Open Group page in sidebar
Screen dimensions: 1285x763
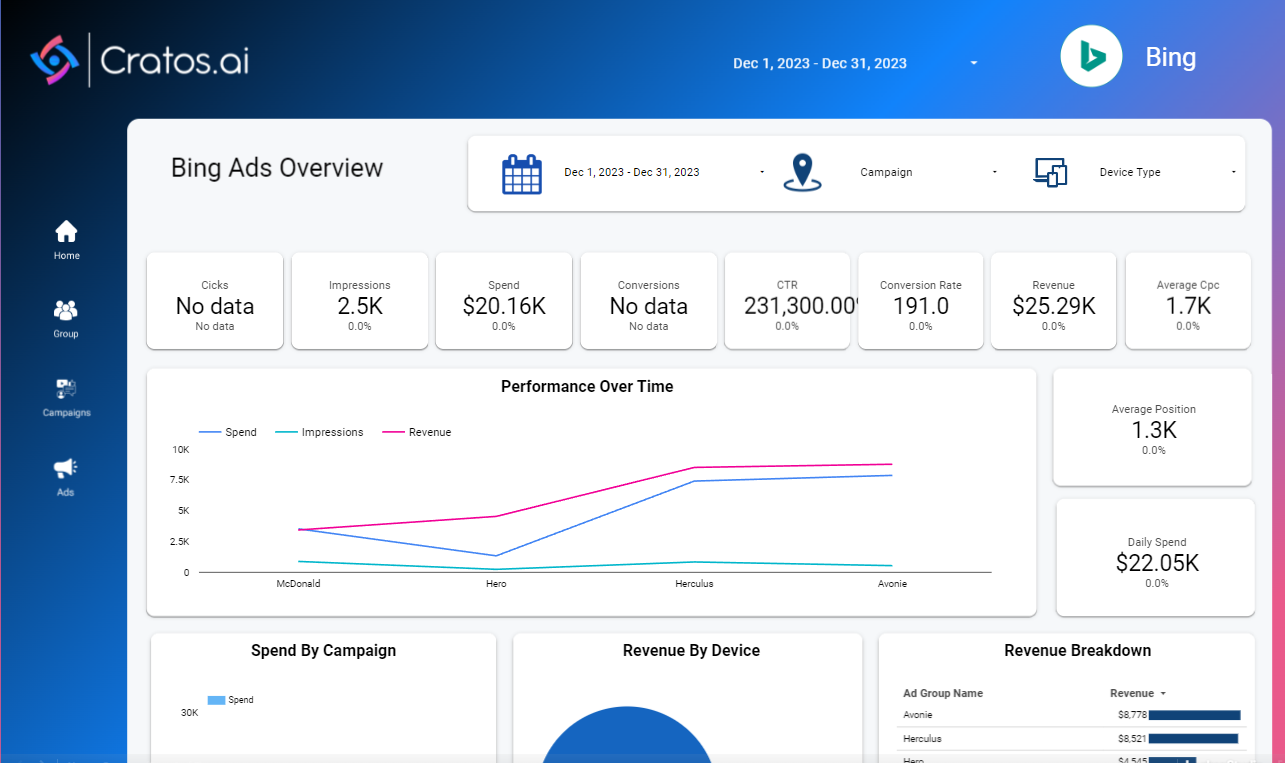(x=66, y=318)
